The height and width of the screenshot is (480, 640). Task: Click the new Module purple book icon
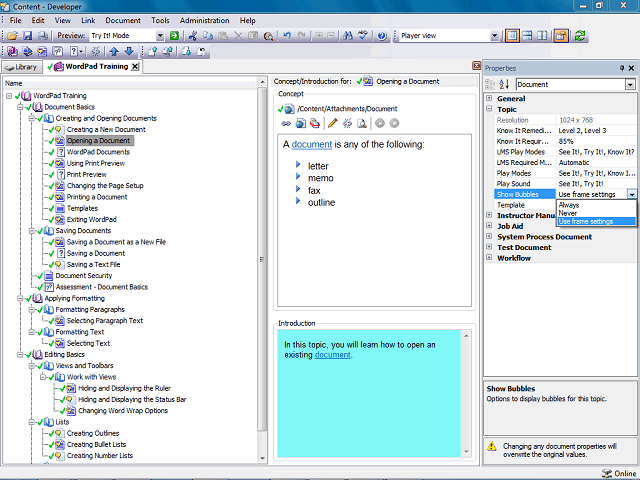[x=12, y=51]
